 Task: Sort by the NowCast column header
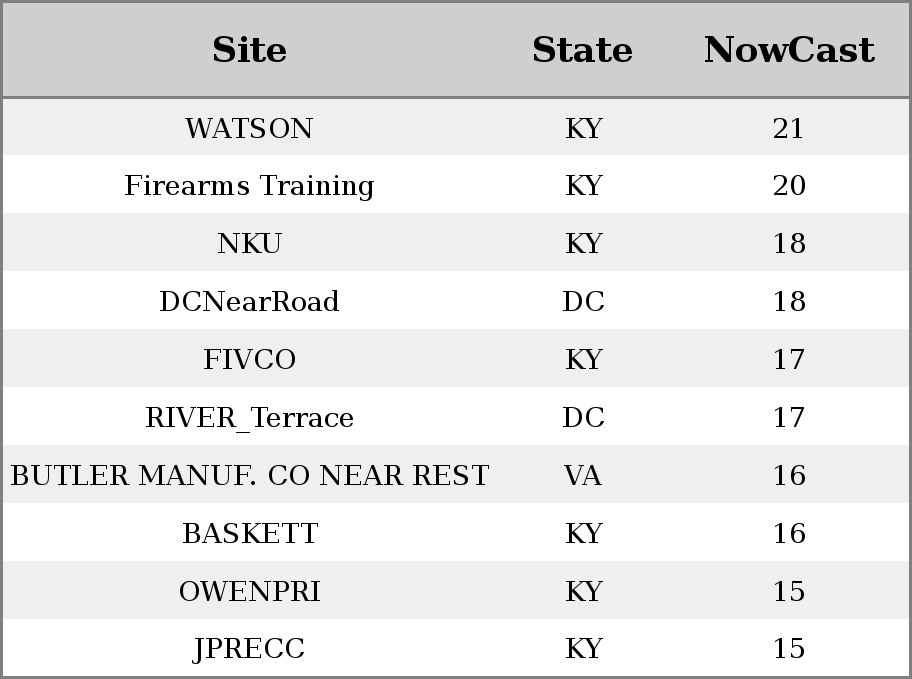(x=789, y=50)
